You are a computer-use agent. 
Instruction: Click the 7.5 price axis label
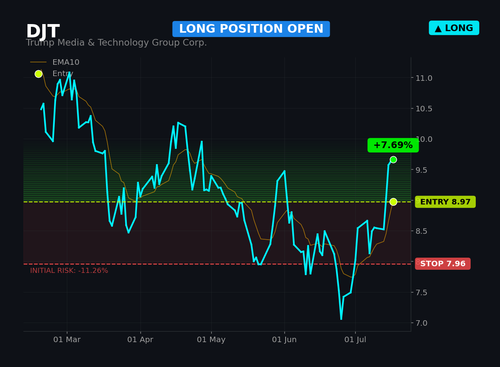421,292
